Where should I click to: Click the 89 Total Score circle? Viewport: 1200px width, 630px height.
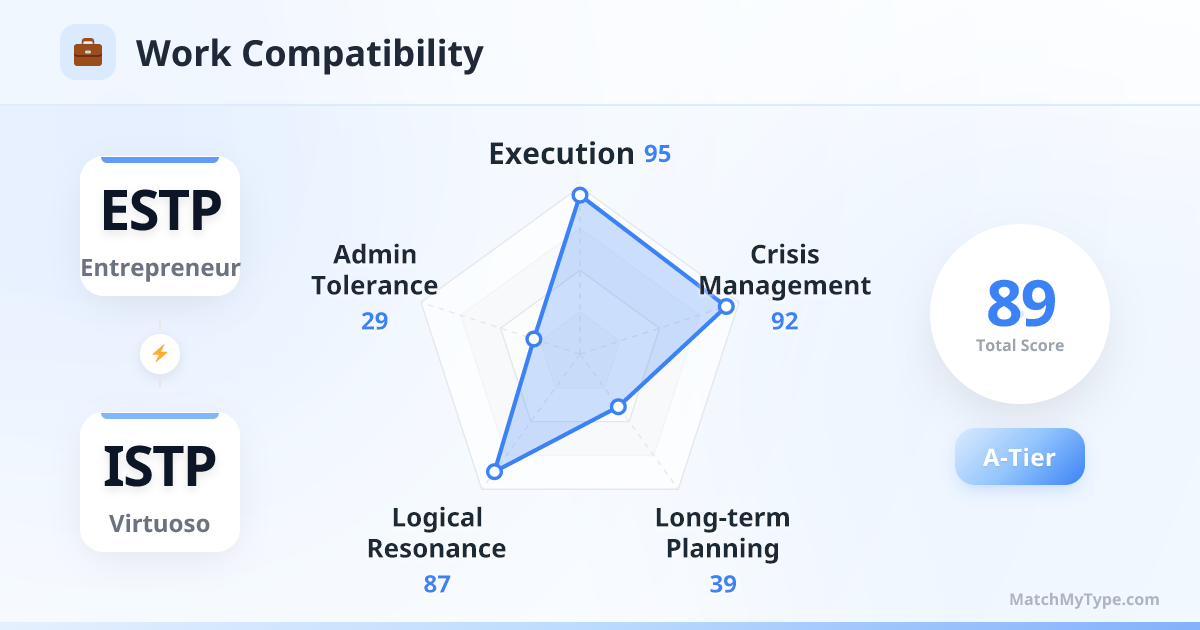pyautogui.click(x=1020, y=314)
